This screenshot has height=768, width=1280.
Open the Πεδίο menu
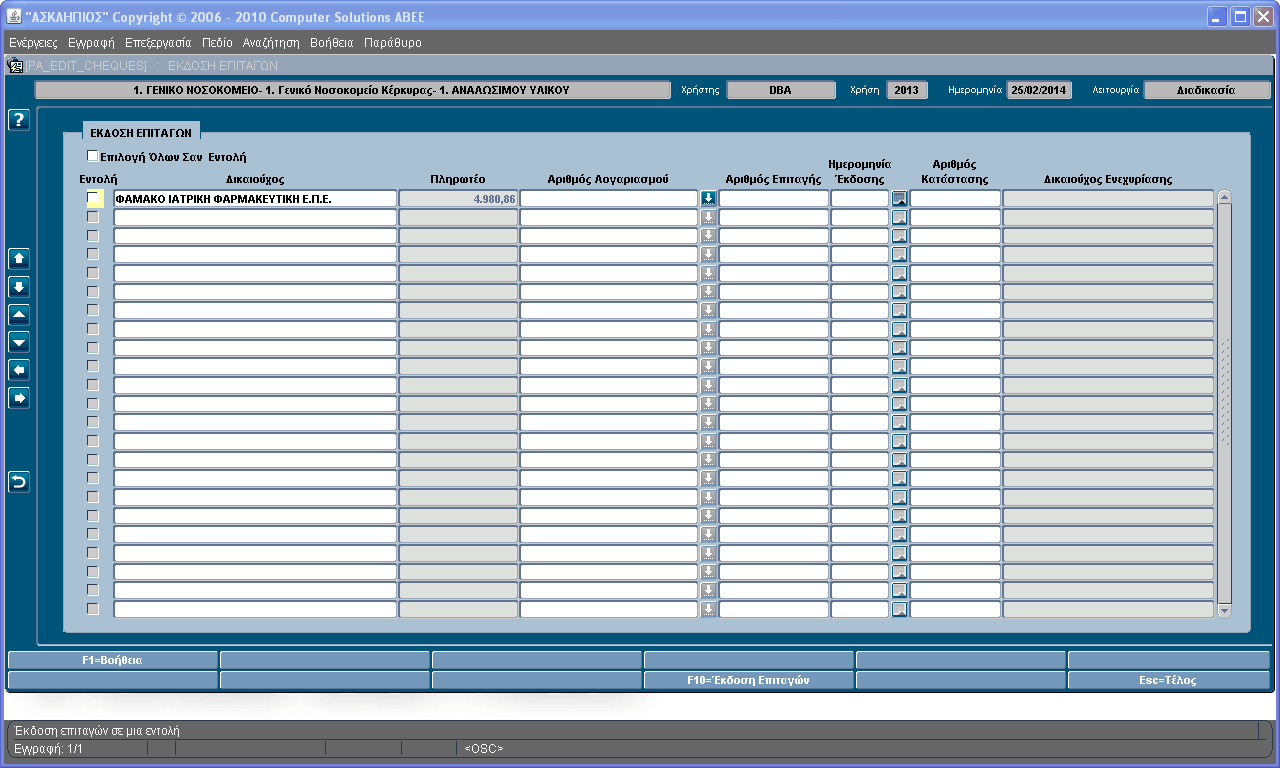217,43
